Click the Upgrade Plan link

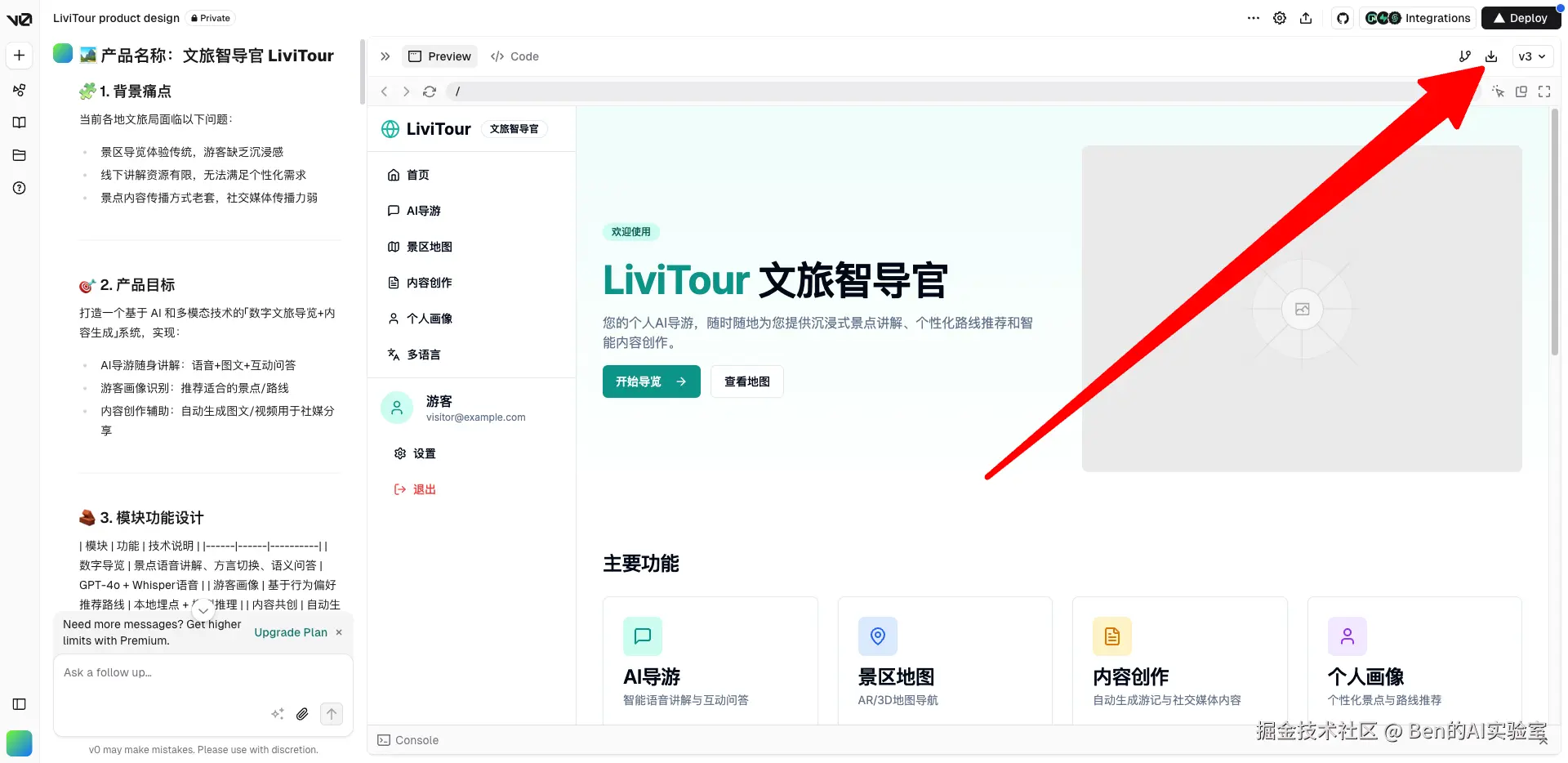pyautogui.click(x=291, y=632)
